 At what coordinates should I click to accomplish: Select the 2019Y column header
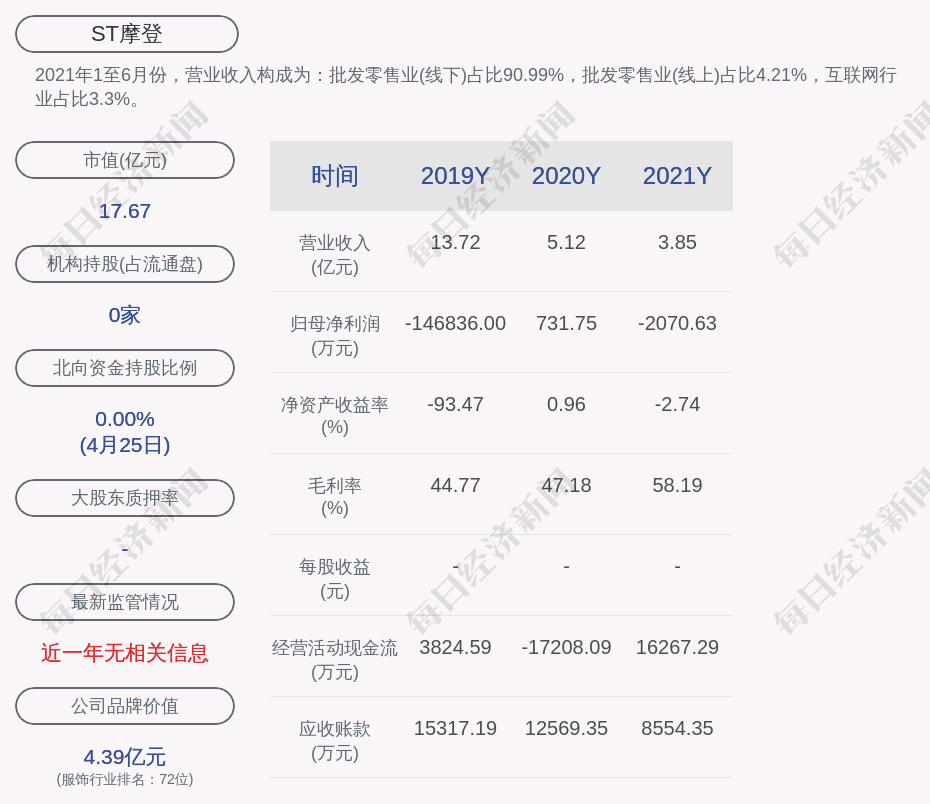coord(455,176)
